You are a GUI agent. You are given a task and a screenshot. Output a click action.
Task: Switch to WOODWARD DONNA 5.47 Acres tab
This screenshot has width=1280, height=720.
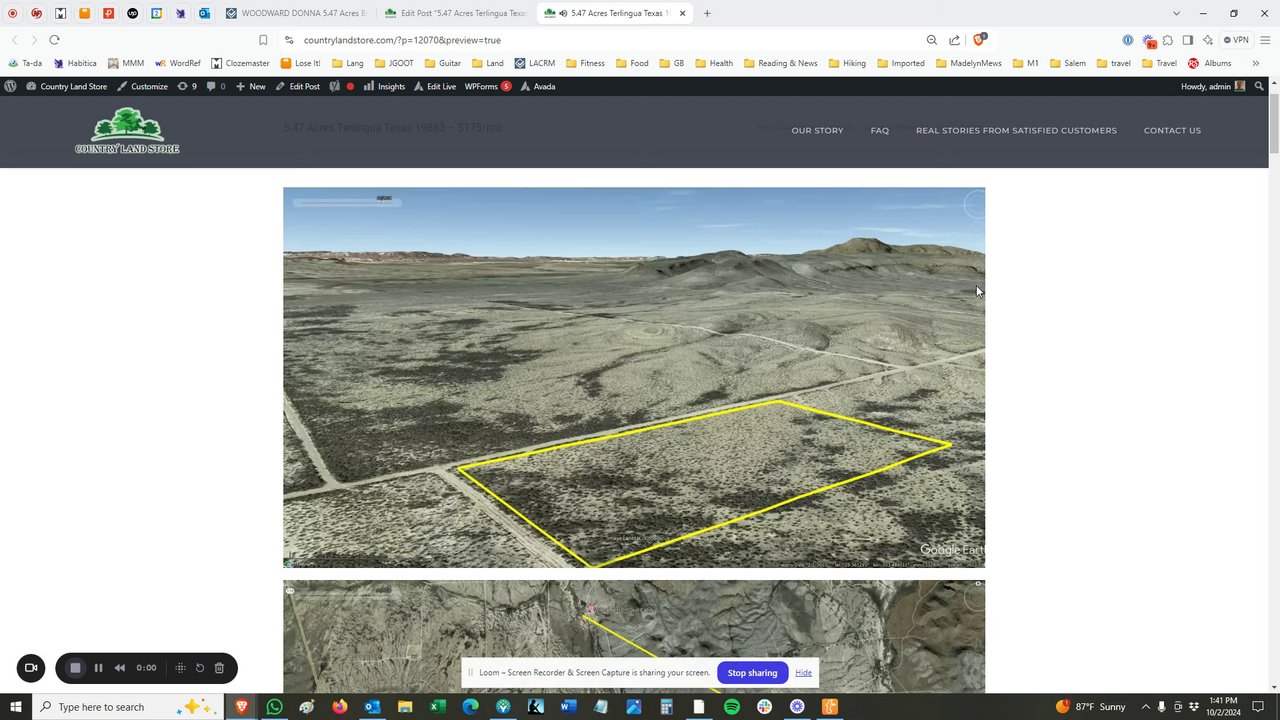tap(297, 13)
